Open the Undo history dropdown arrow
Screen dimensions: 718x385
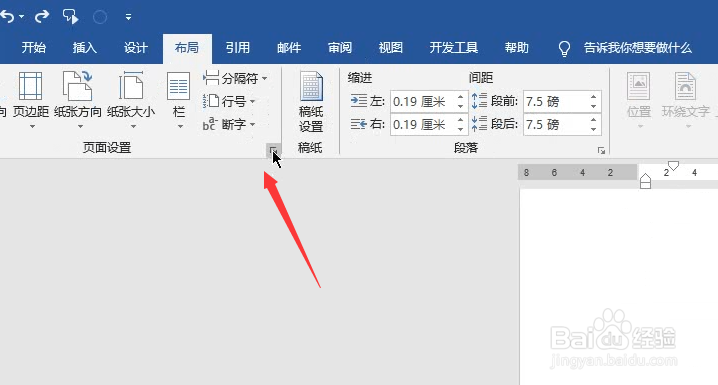(x=22, y=17)
